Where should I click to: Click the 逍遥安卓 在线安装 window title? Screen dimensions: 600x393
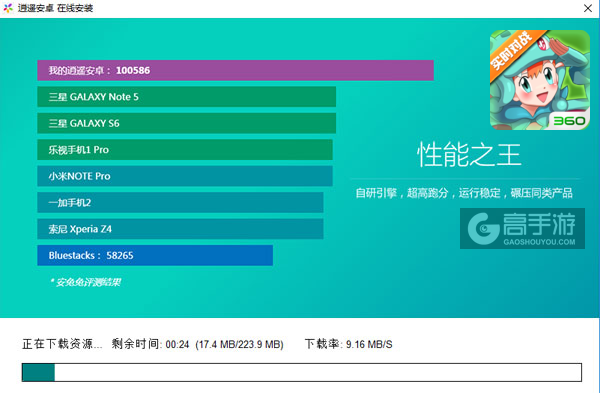click(55, 8)
